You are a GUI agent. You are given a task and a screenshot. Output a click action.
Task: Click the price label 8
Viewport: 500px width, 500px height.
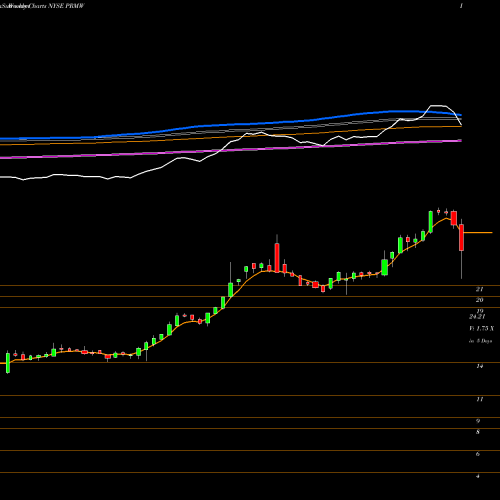coord(478,432)
